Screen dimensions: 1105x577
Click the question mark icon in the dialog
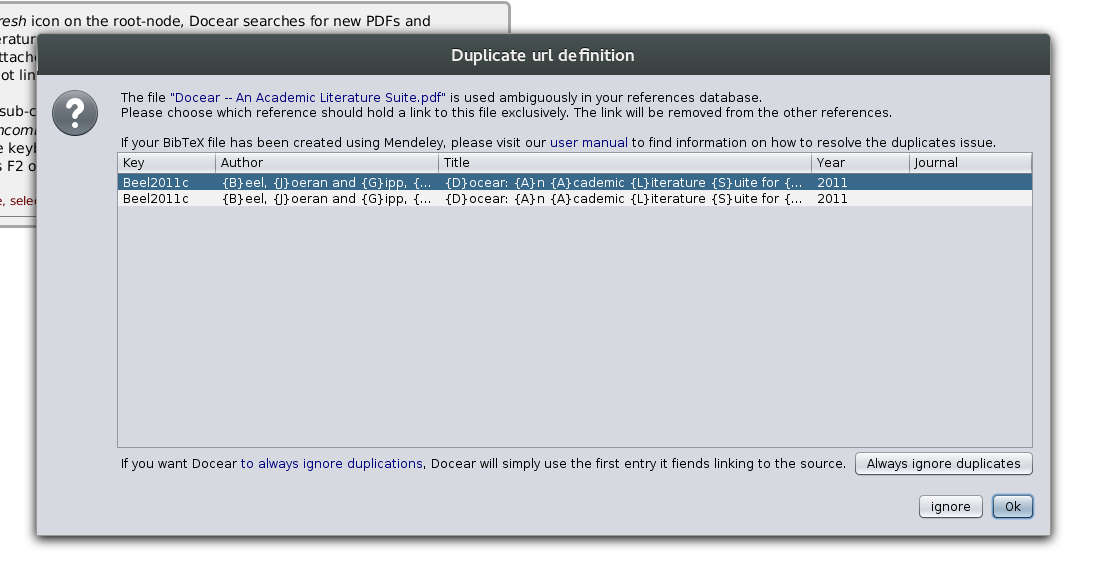(75, 113)
